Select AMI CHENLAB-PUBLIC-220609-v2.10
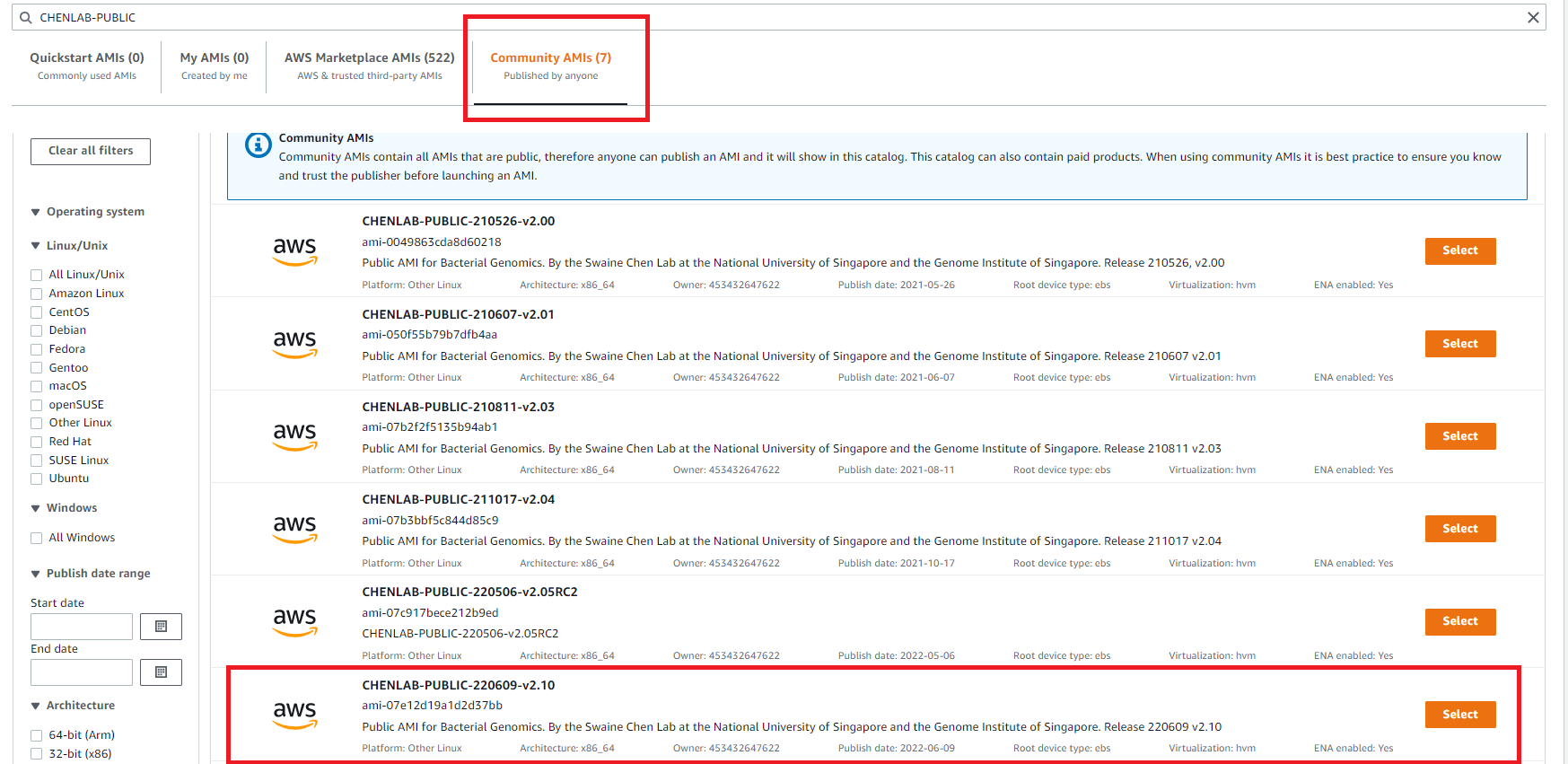 click(1460, 715)
